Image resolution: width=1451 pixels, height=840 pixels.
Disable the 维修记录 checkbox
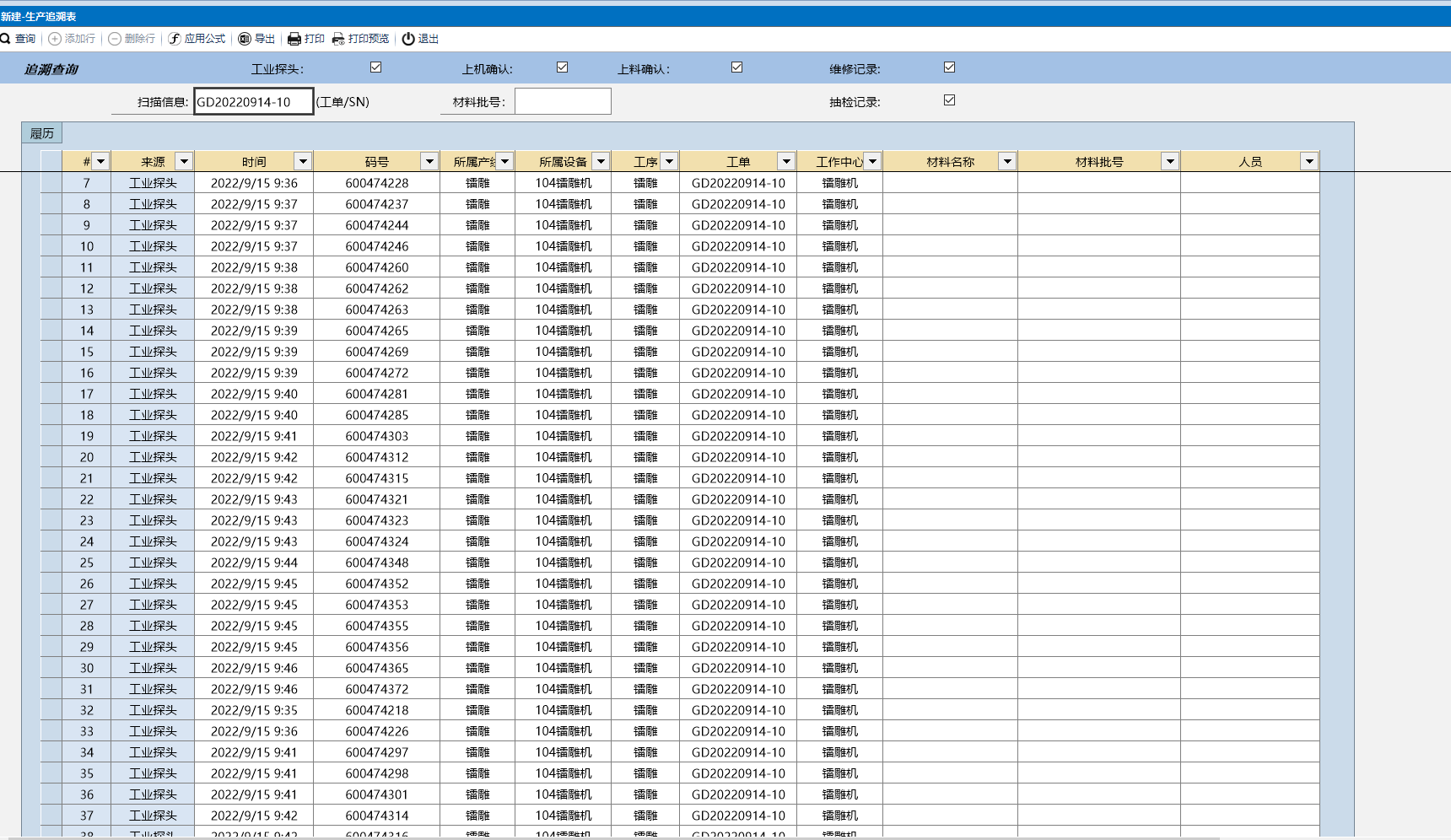[x=950, y=67]
